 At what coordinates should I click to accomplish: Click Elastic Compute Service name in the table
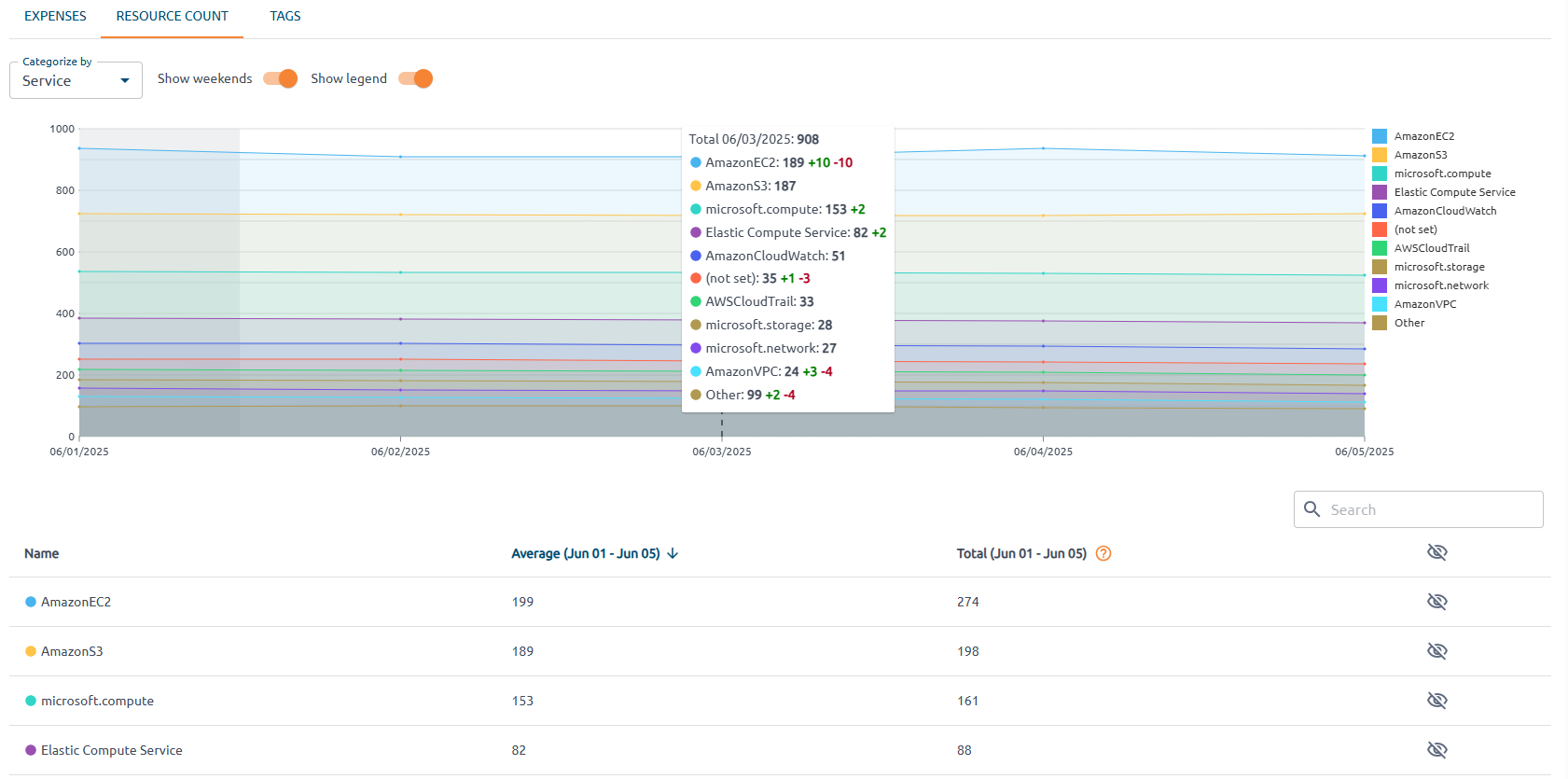click(x=112, y=750)
